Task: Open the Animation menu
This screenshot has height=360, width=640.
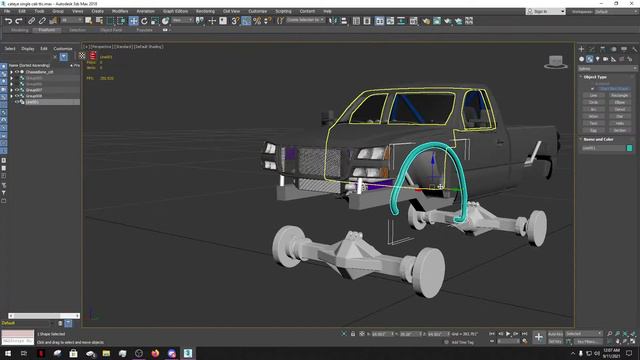Action: (145, 11)
